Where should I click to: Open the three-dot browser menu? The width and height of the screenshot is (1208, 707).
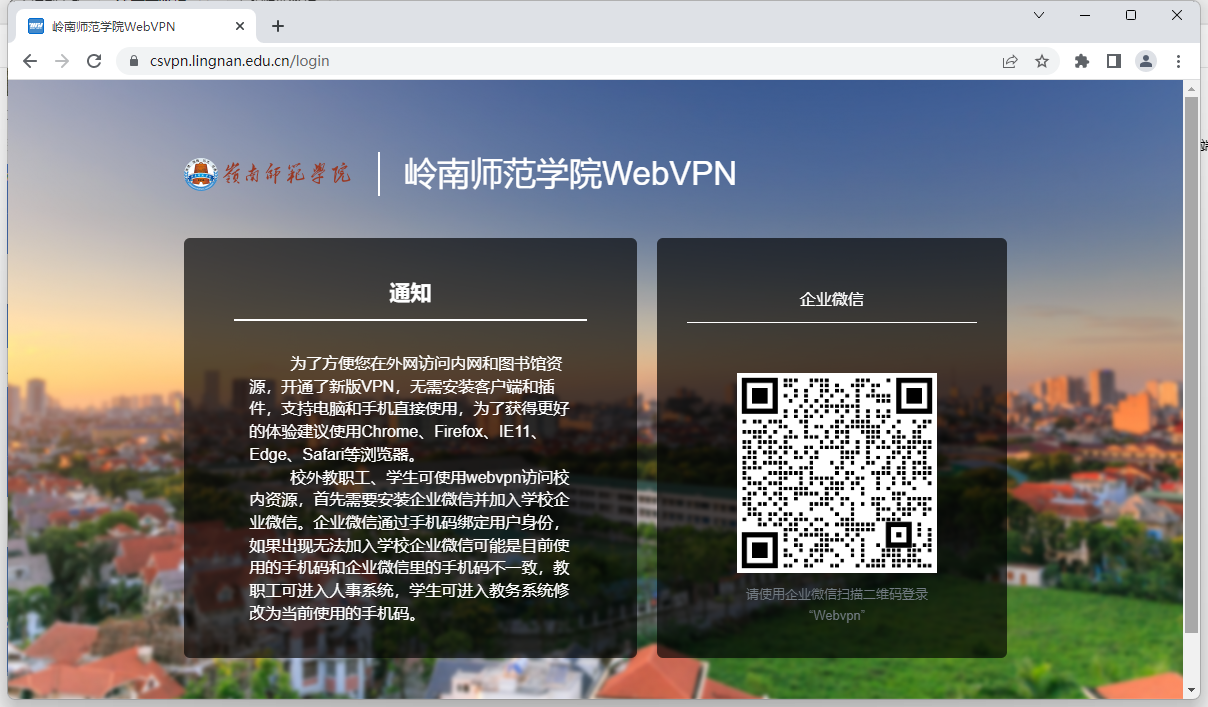coord(1178,61)
